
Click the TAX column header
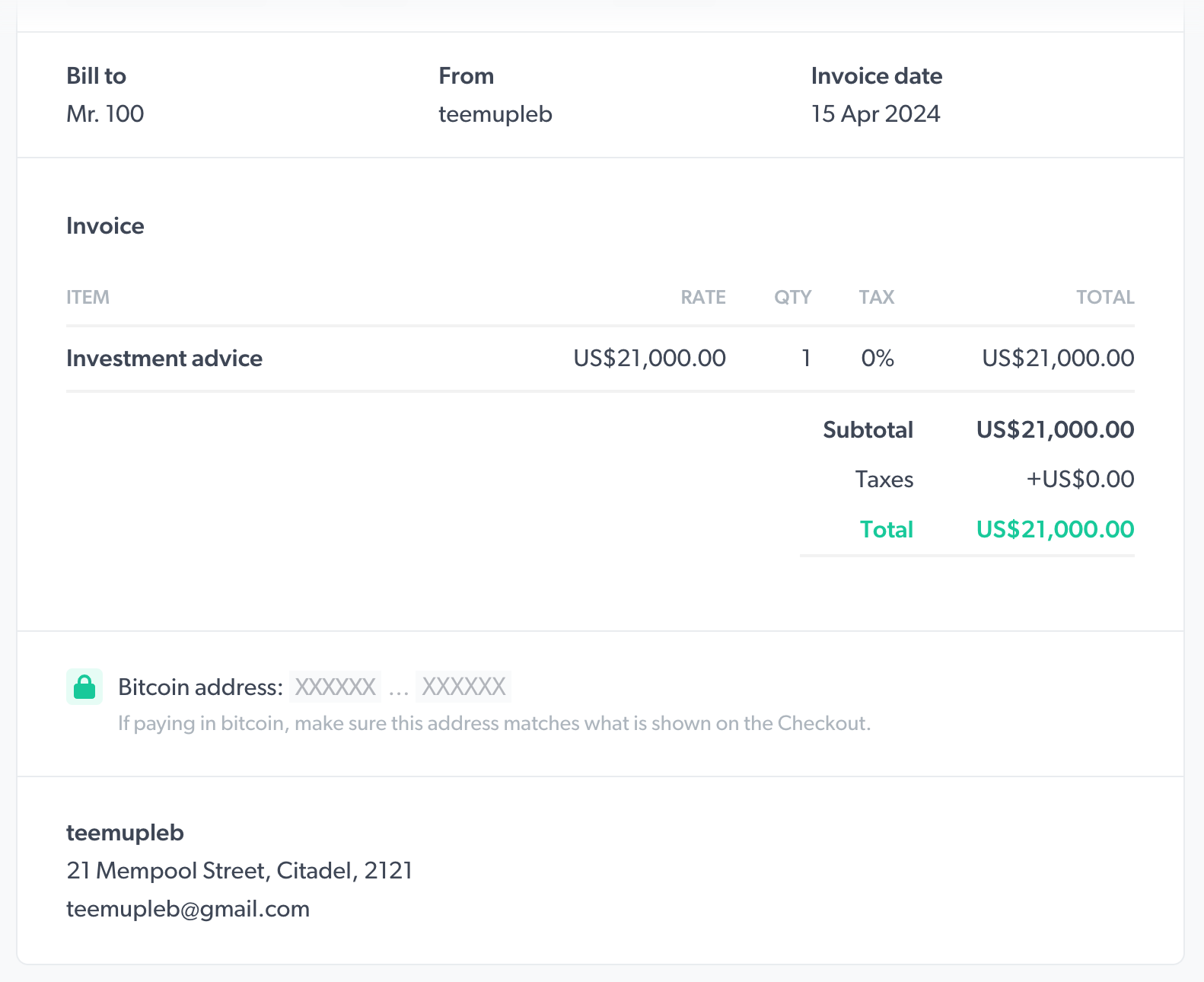click(x=876, y=297)
